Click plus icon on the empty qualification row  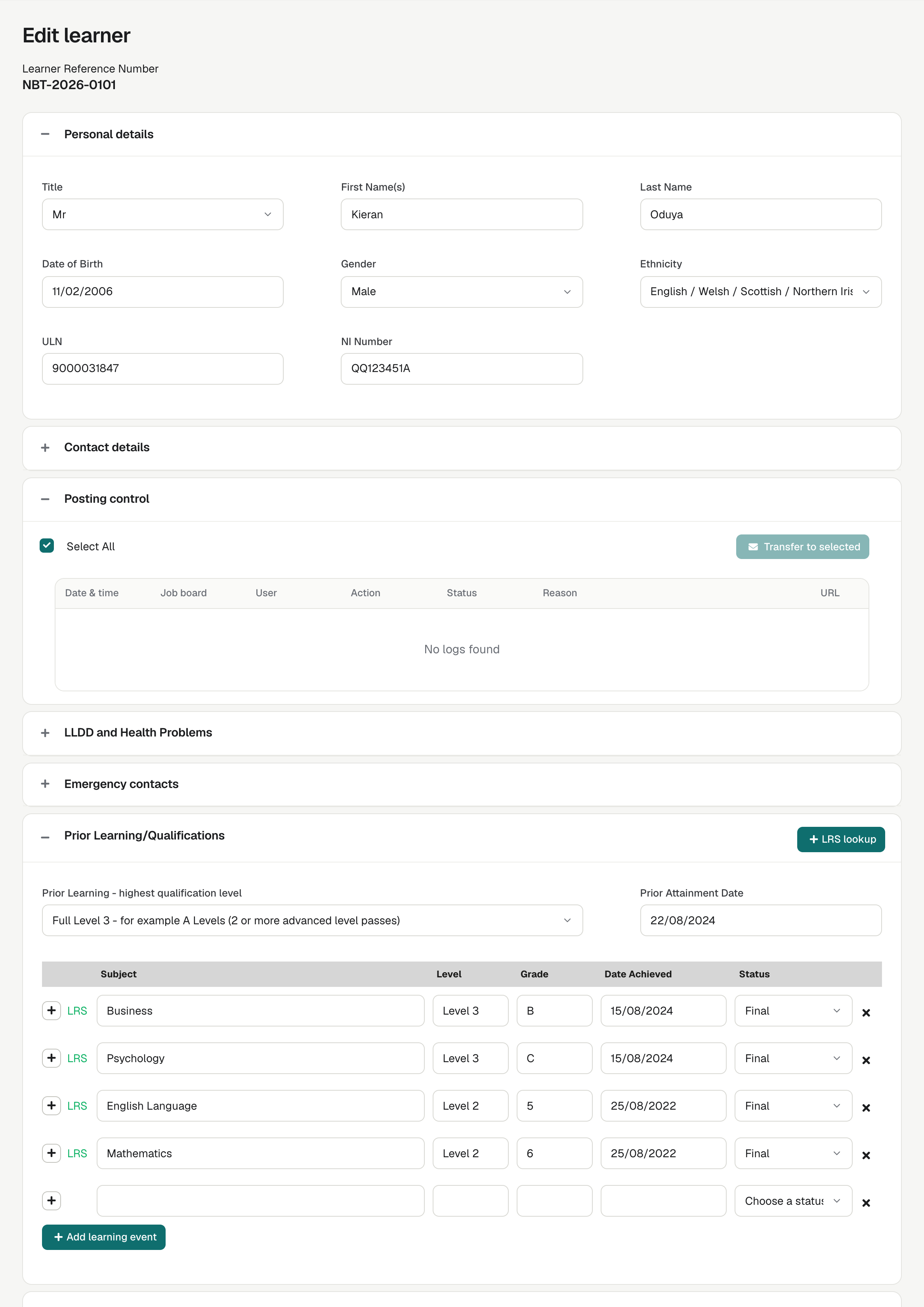pyautogui.click(x=51, y=1200)
